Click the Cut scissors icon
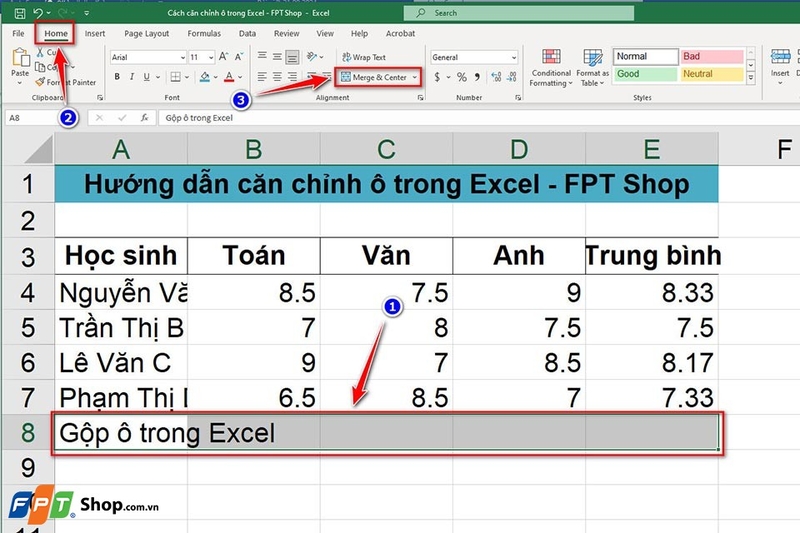 tap(40, 52)
